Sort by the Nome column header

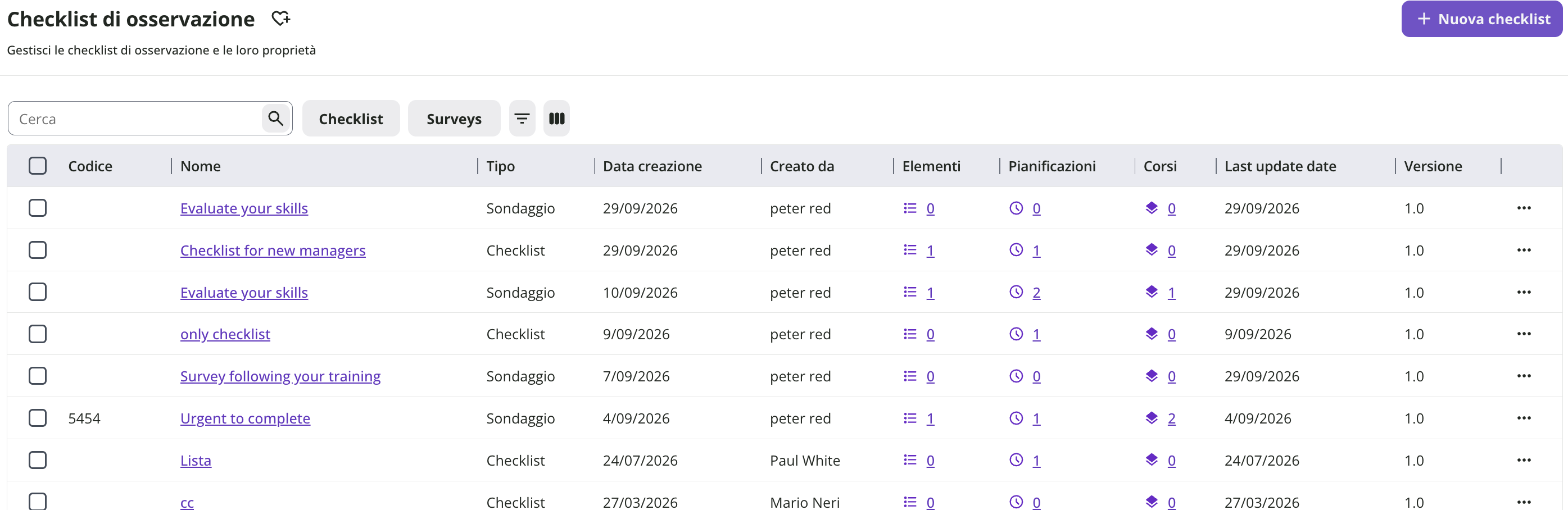click(200, 166)
